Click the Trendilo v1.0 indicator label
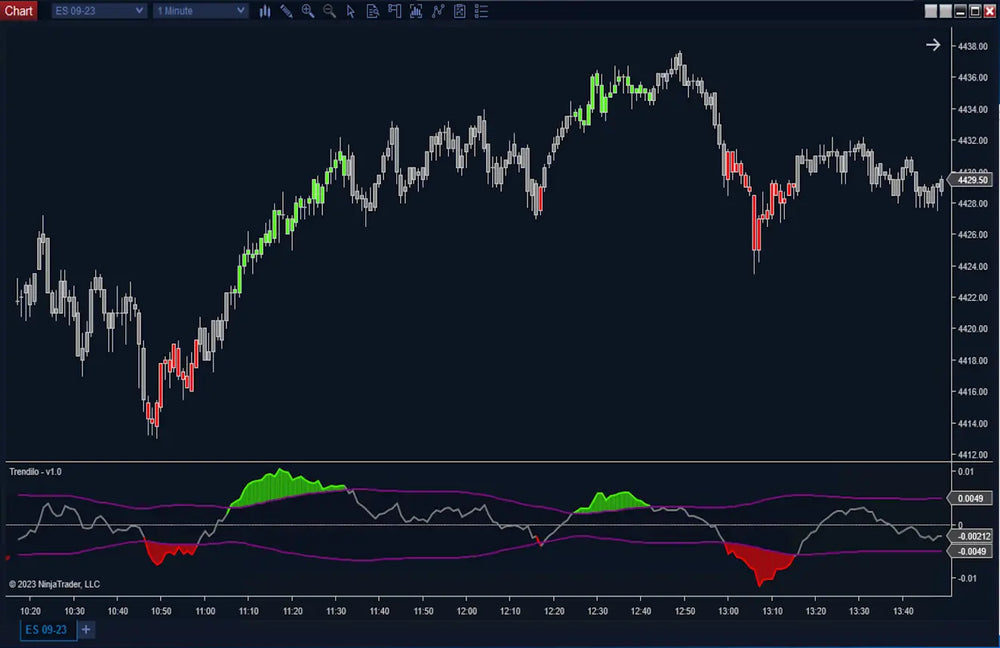The height and width of the screenshot is (648, 1000). pyautogui.click(x=36, y=471)
